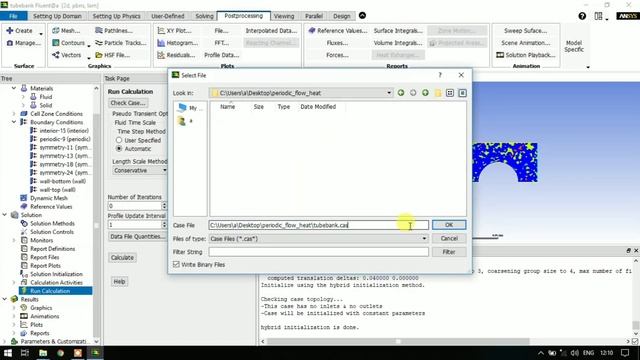Switch to User-Defined tab
Screen dimensions: 640x360
[x=168, y=16]
